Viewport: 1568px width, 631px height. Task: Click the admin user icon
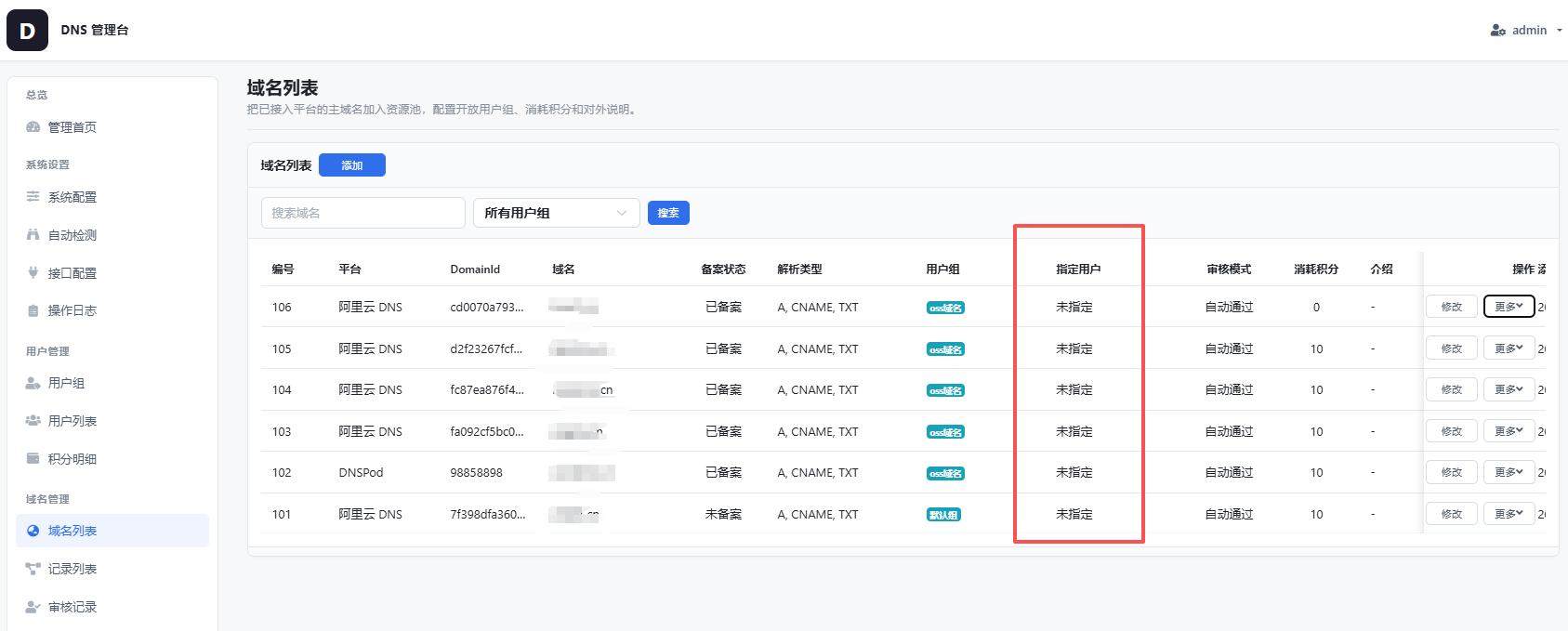click(1497, 31)
